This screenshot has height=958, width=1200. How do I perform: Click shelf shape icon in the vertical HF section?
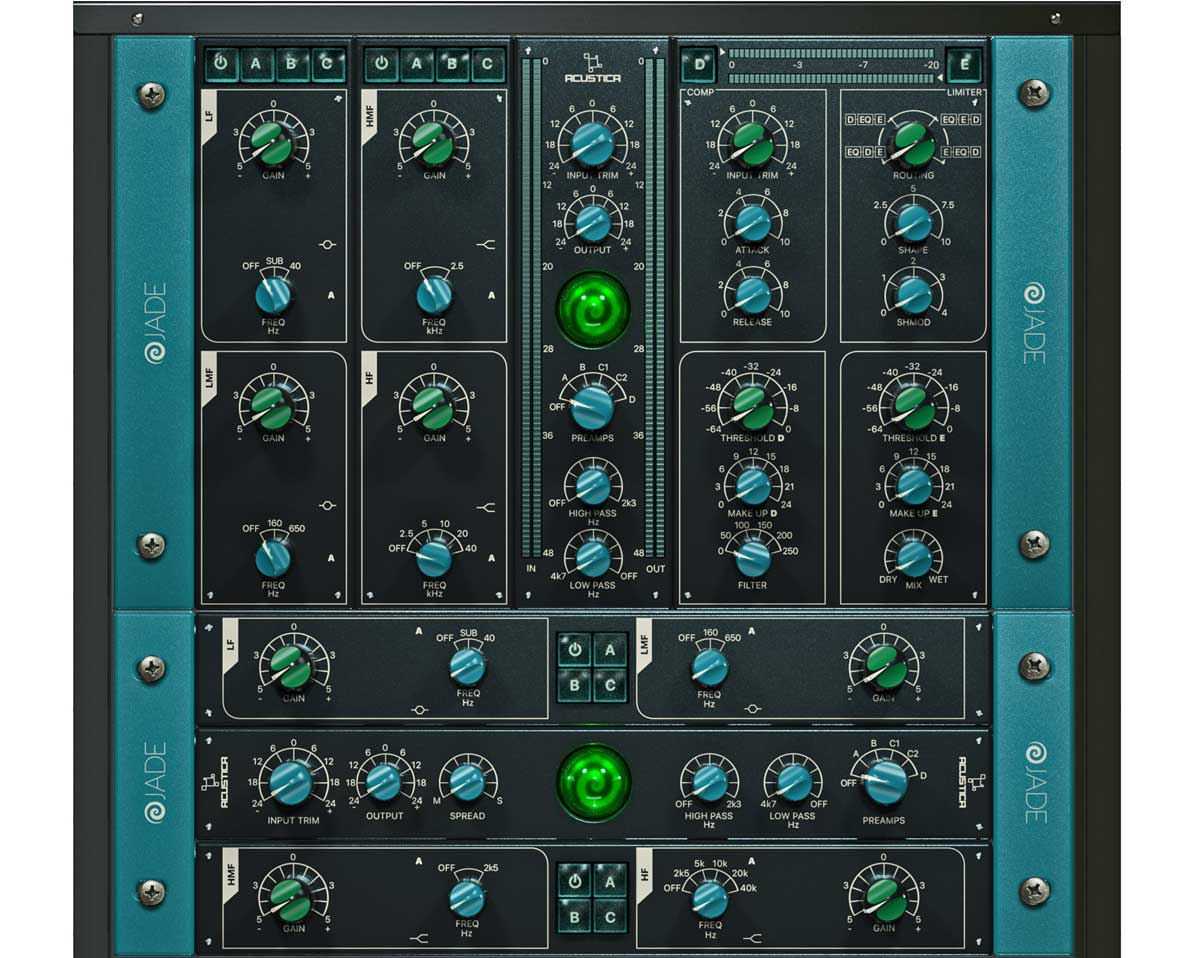(x=487, y=507)
